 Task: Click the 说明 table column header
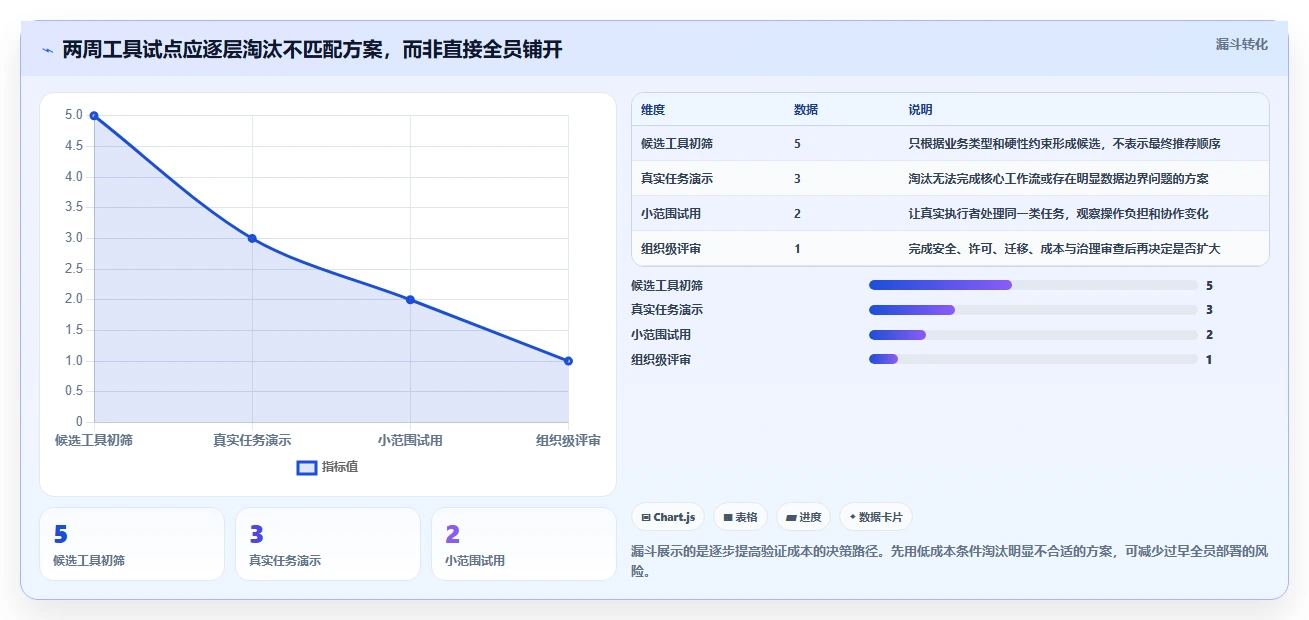click(920, 109)
